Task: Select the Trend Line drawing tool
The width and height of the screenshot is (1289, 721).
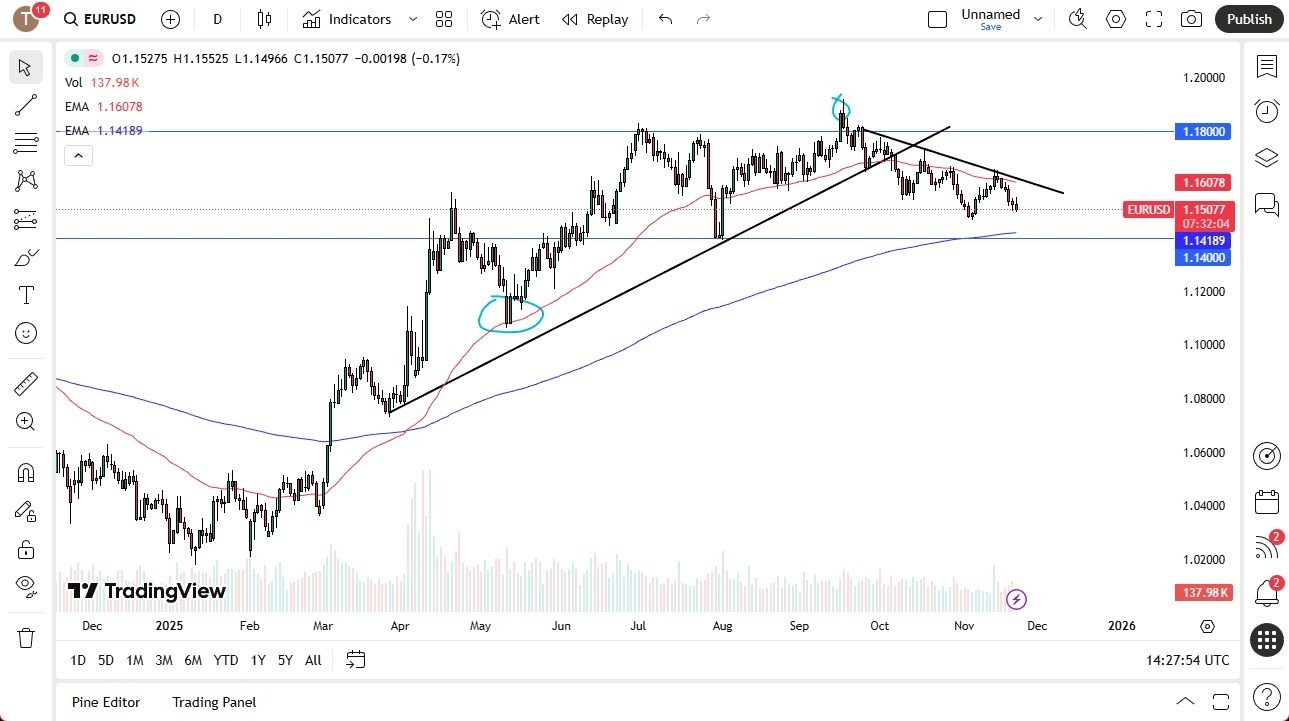Action: tap(26, 105)
